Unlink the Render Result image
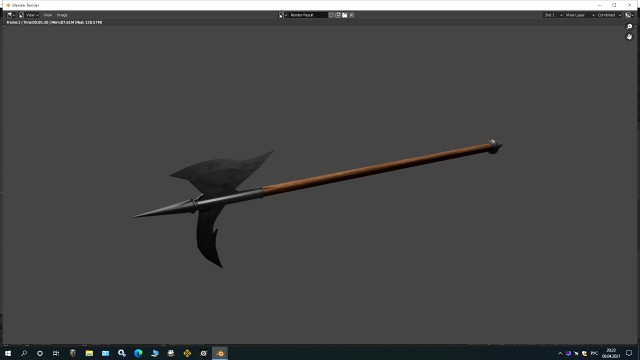 click(x=351, y=15)
